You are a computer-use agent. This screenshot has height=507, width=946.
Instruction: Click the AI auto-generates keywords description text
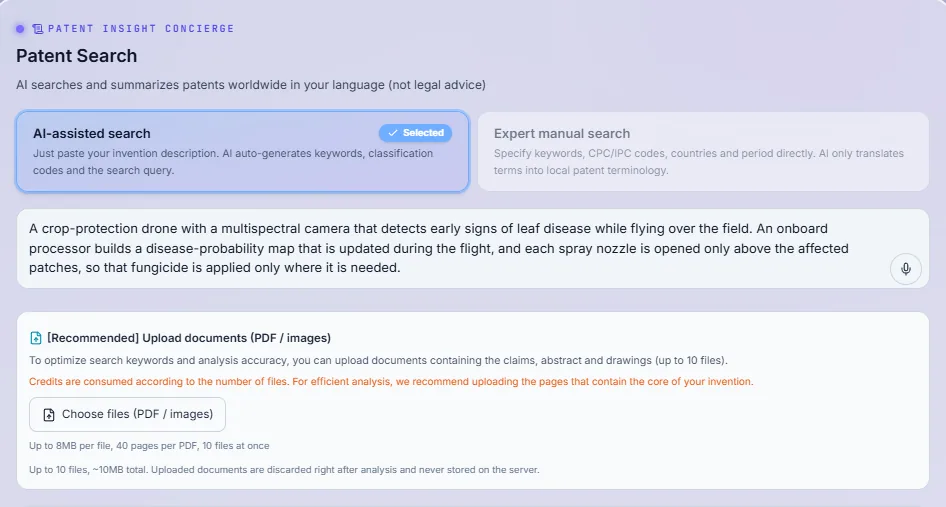pyautogui.click(x=233, y=162)
